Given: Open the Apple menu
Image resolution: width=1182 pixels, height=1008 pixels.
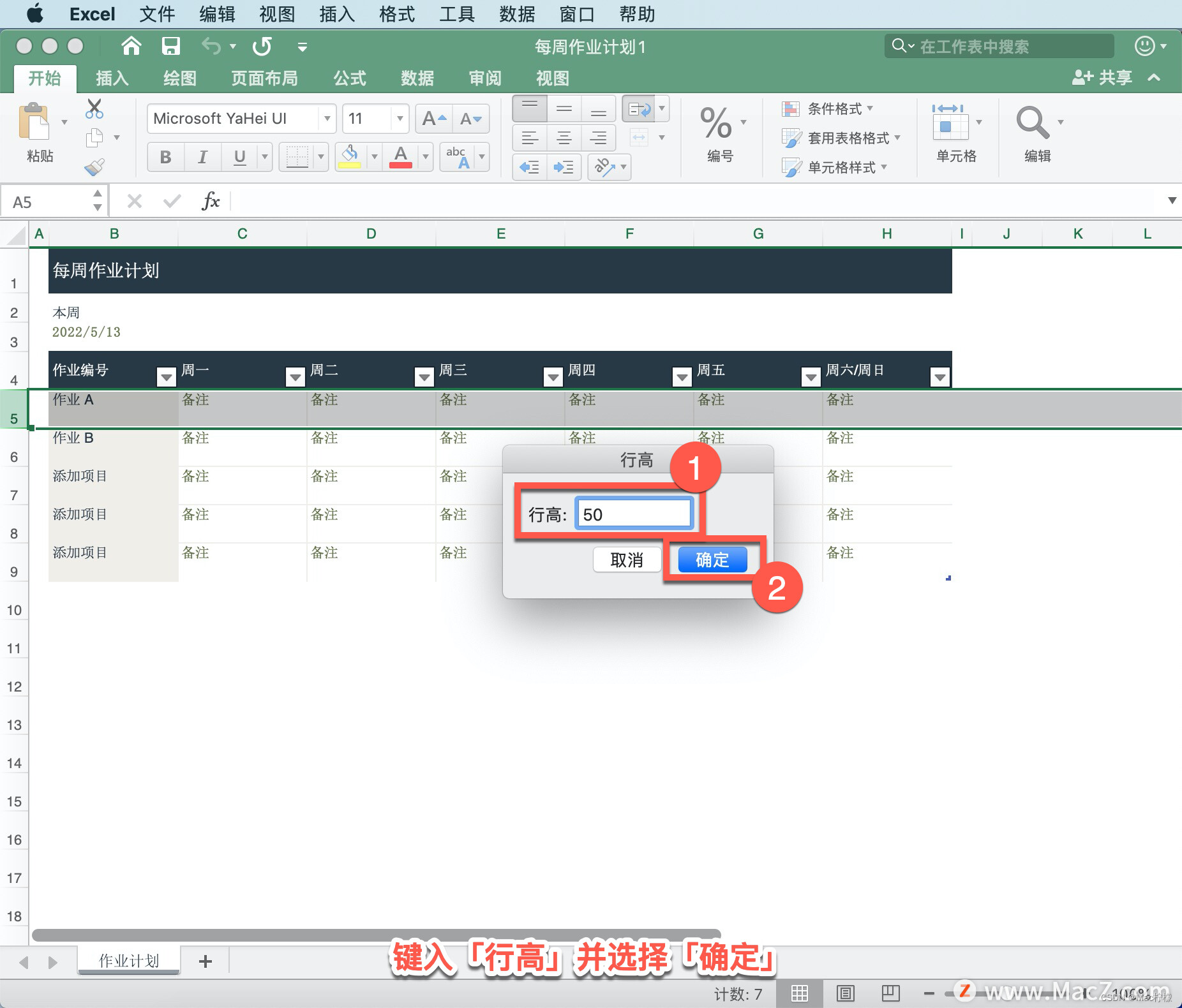Looking at the screenshot, I should (35, 13).
